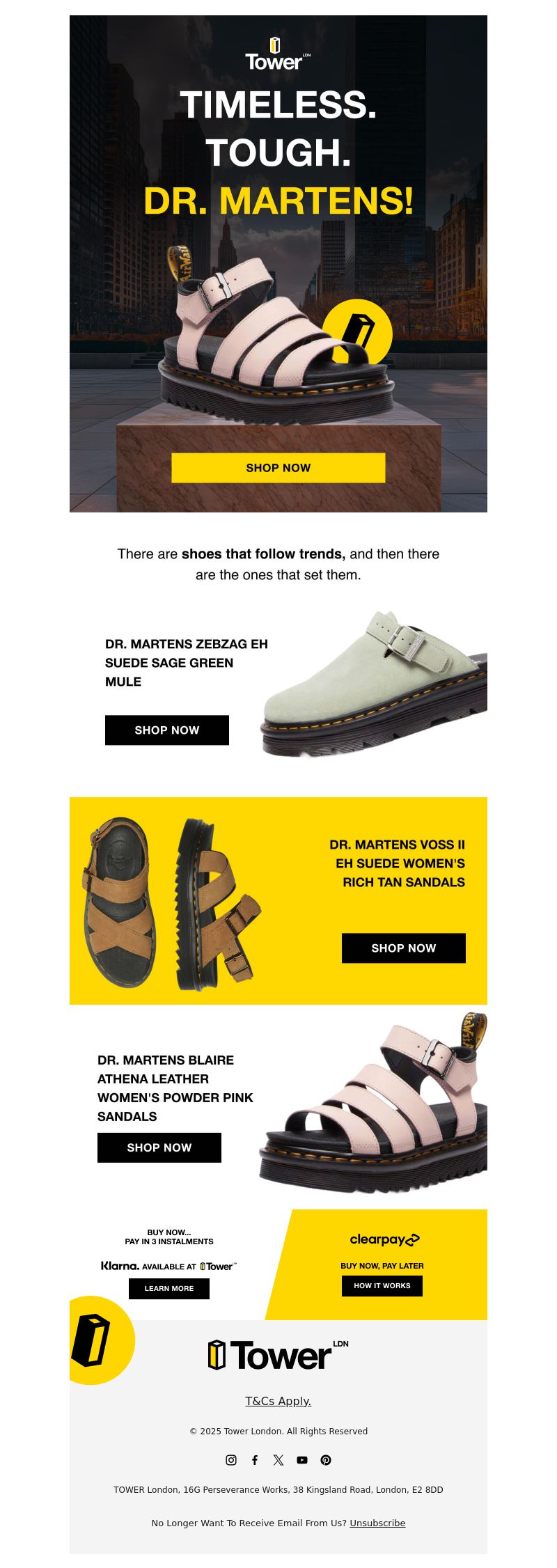This screenshot has height=1568, width=557.
Task: Click the yellow circle Tower badge on hero
Action: tap(357, 333)
